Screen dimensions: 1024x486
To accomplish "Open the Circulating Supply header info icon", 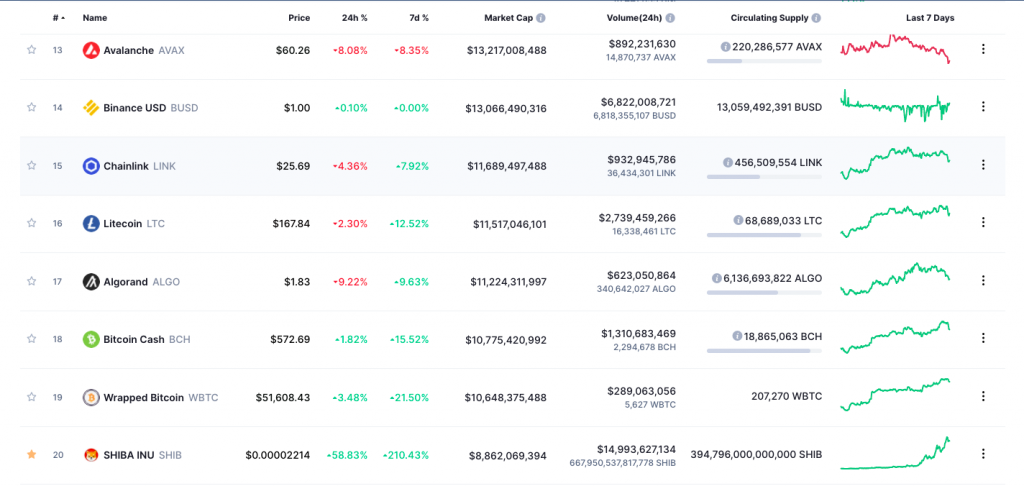I will 816,18.
